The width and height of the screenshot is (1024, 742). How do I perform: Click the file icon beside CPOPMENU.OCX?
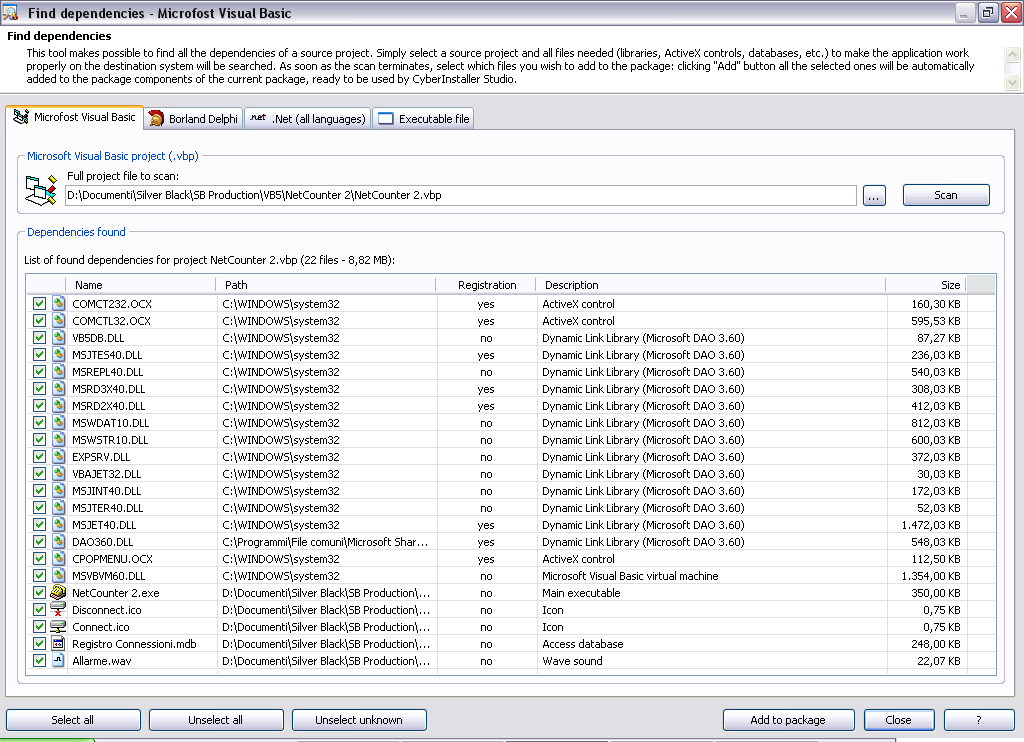[59, 558]
